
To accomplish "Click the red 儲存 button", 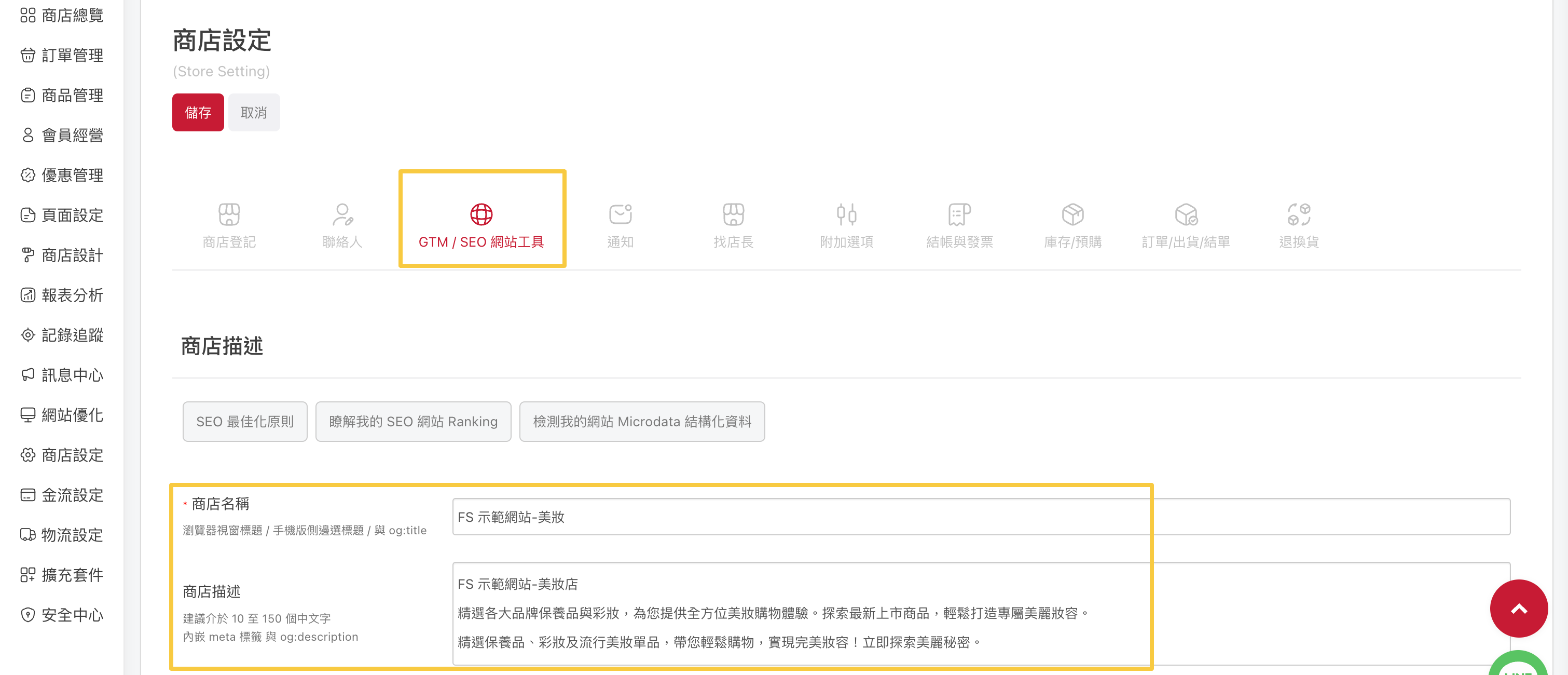I will click(198, 112).
